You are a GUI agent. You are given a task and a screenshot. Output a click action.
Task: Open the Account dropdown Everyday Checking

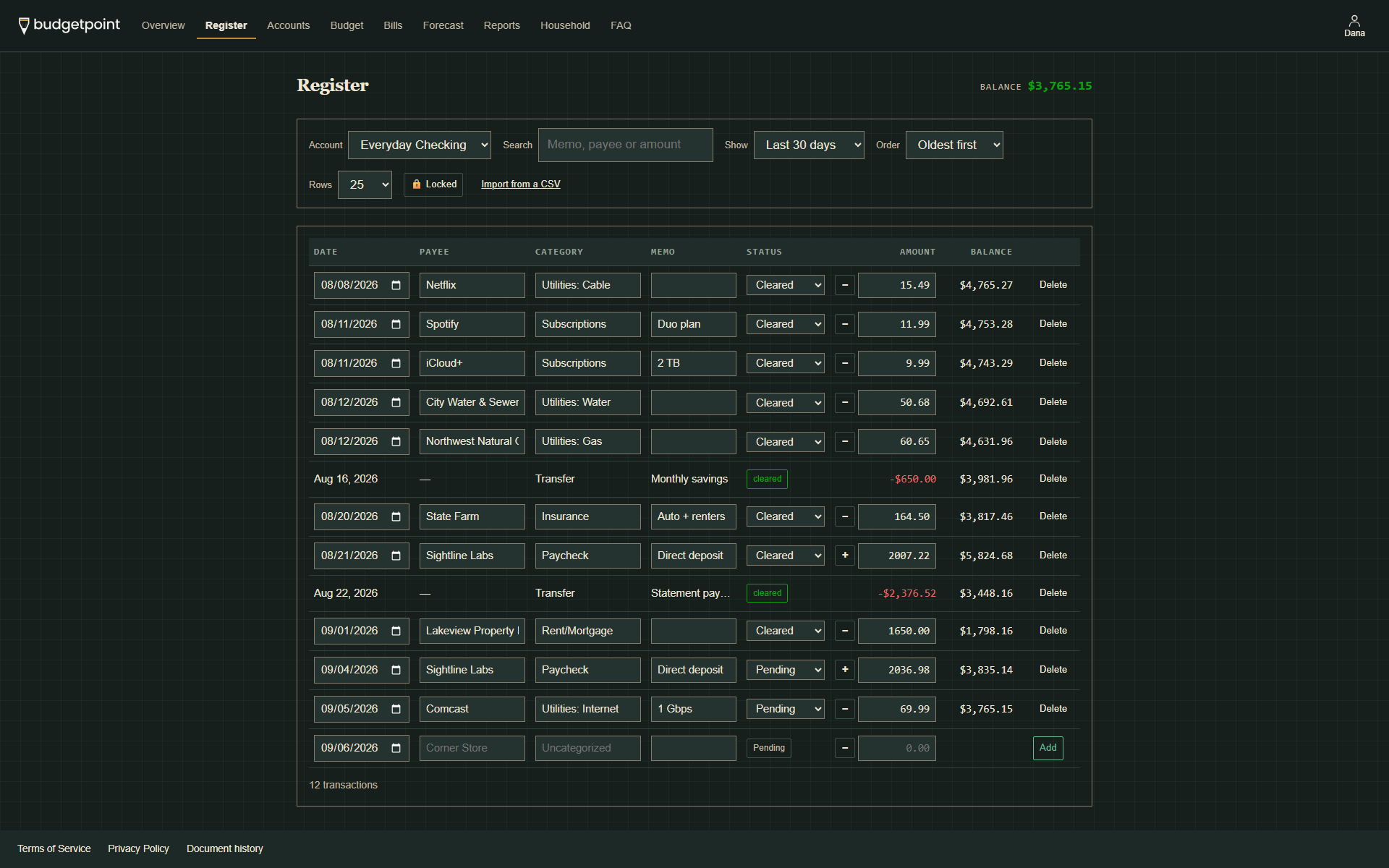(420, 145)
